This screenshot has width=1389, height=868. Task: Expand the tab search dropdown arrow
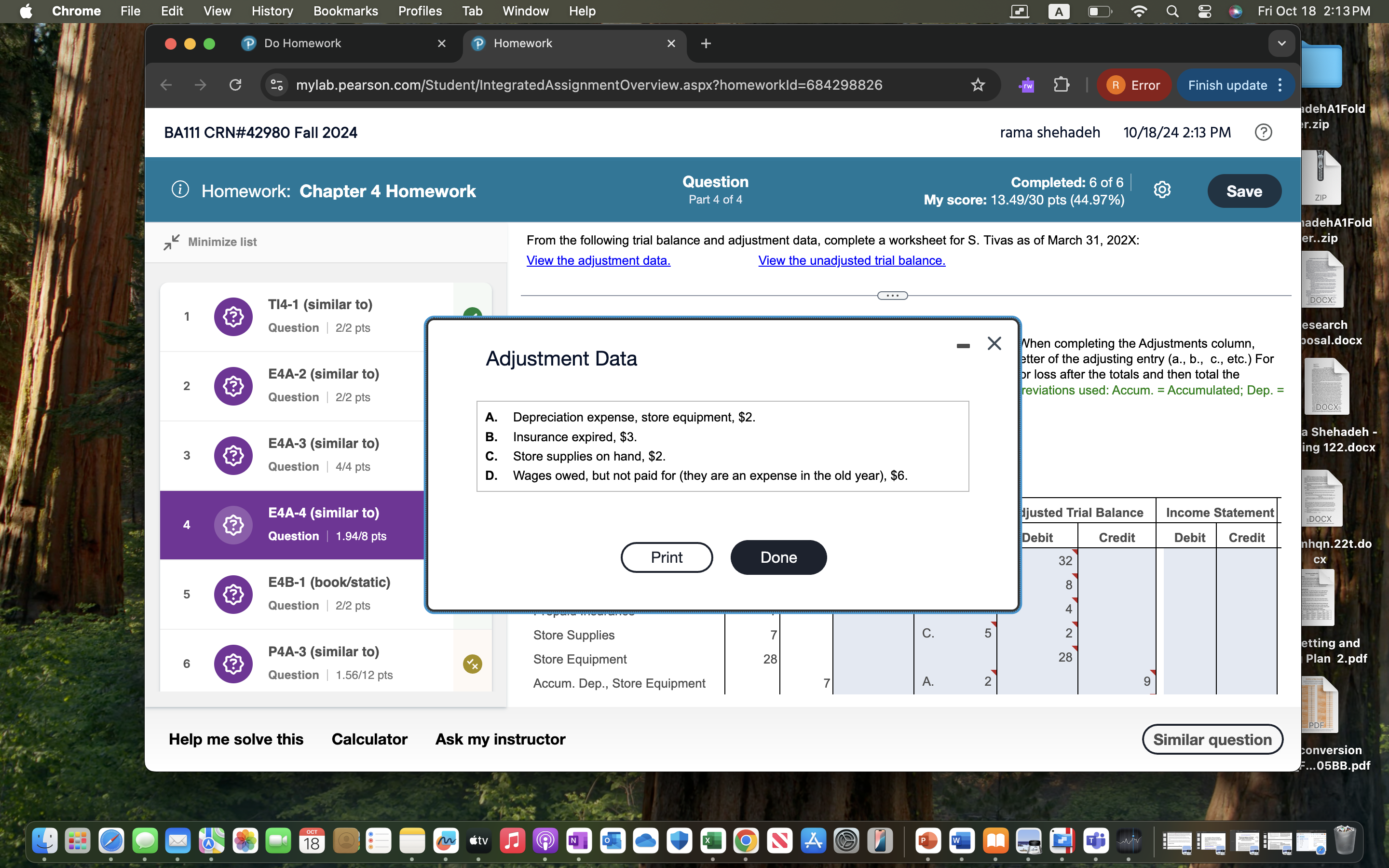[x=1281, y=43]
